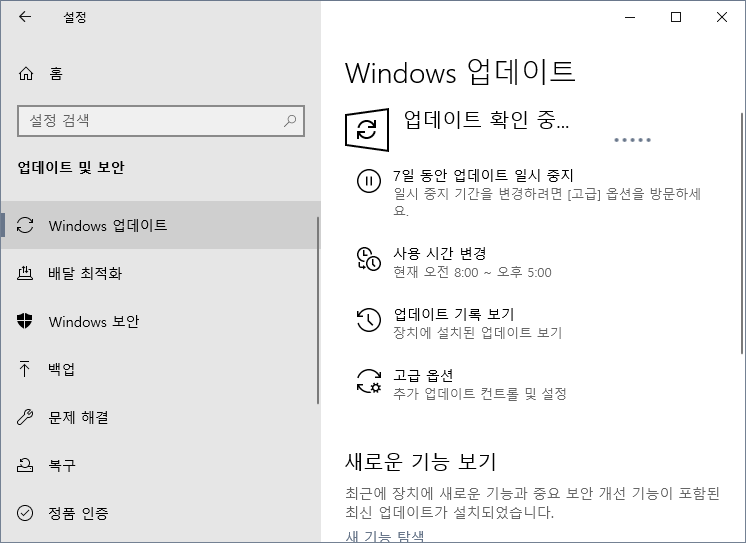The image size is (746, 543).
Task: Click the 배달 최적화 sidebar icon
Action: click(25, 273)
